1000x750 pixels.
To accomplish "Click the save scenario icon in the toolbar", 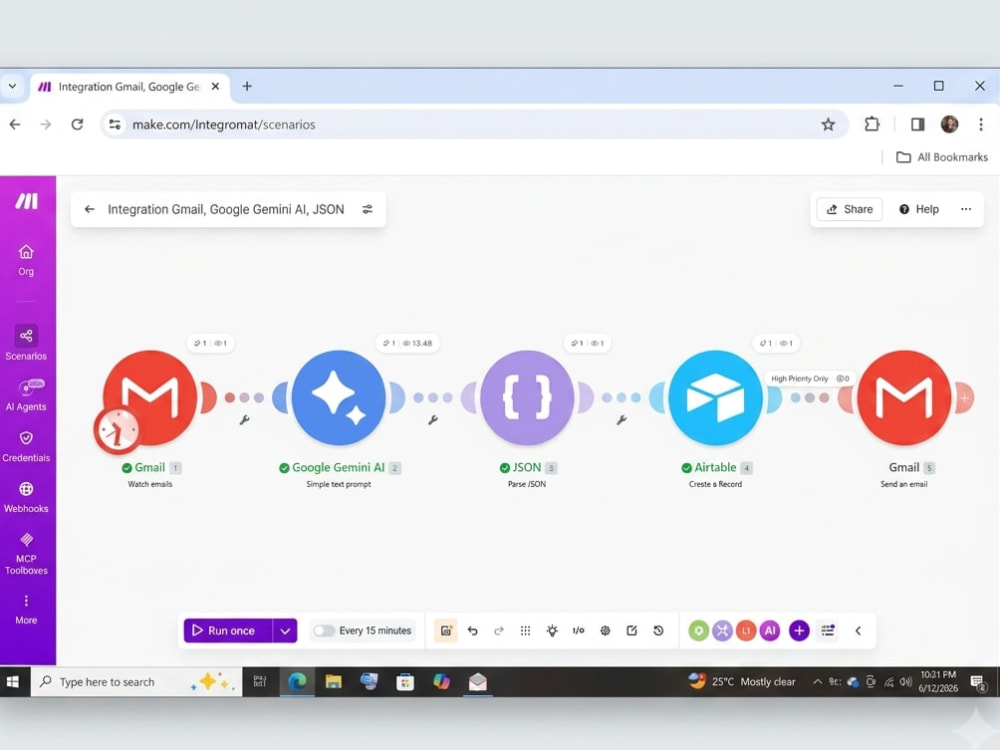I will click(x=446, y=631).
